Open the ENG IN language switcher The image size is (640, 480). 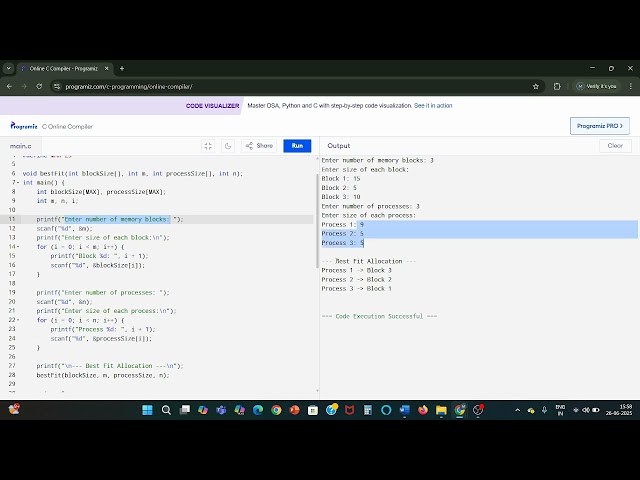pyautogui.click(x=560, y=410)
